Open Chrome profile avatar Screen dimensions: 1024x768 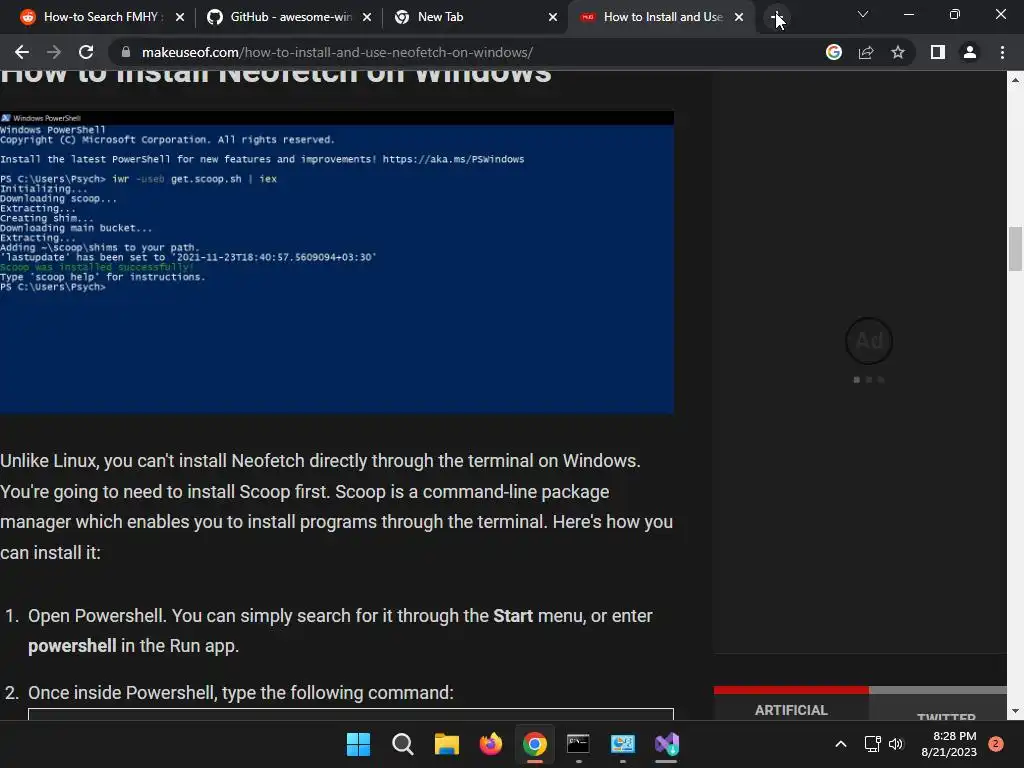coord(970,52)
